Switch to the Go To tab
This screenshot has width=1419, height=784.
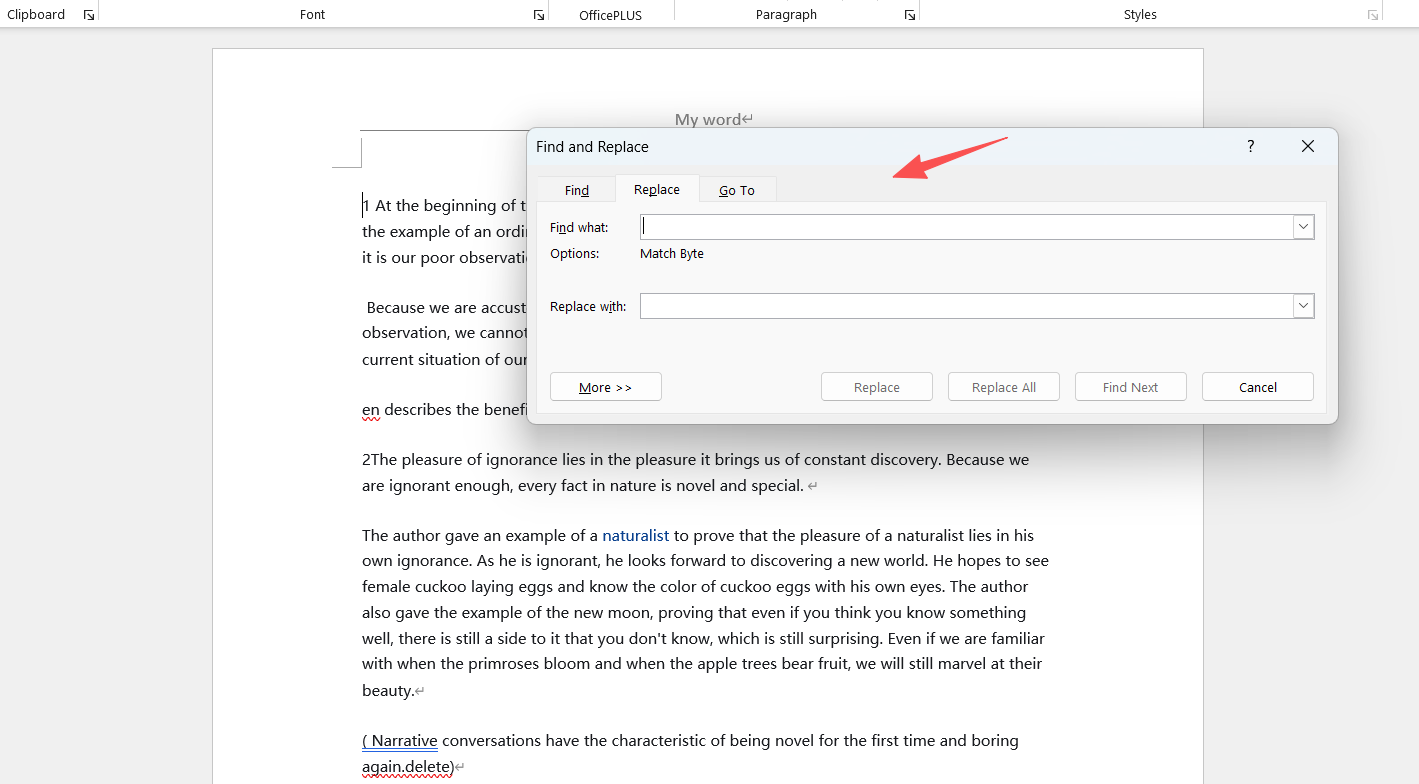(x=737, y=190)
